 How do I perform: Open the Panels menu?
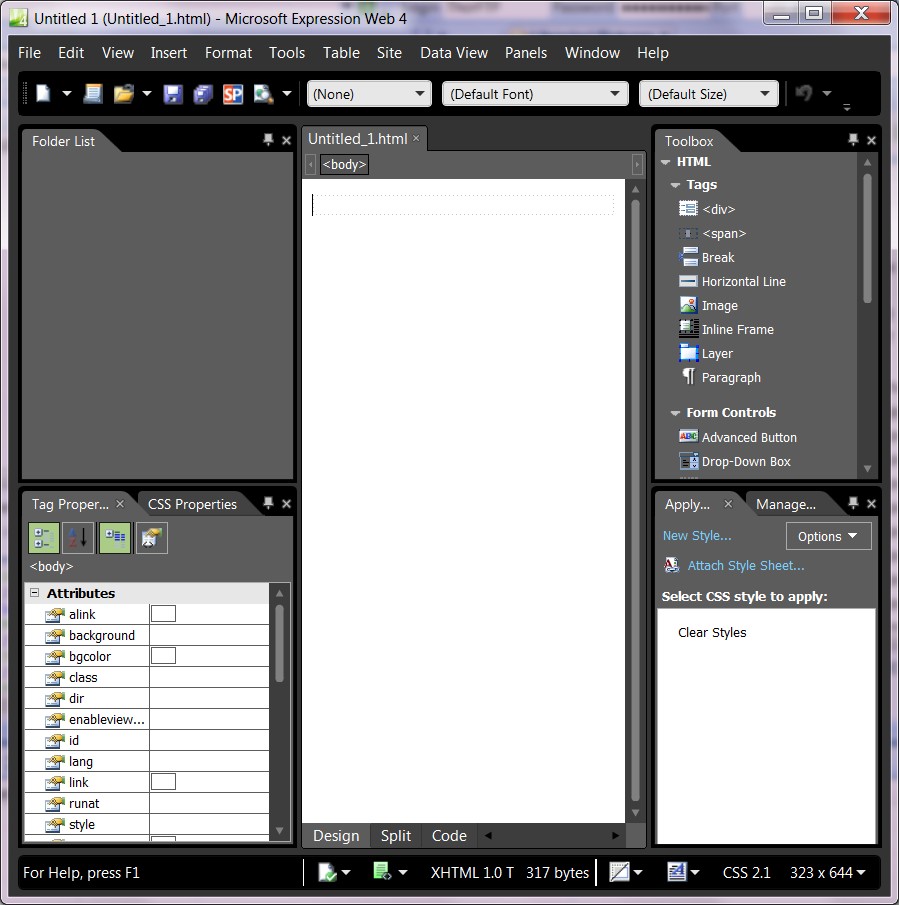(x=526, y=53)
